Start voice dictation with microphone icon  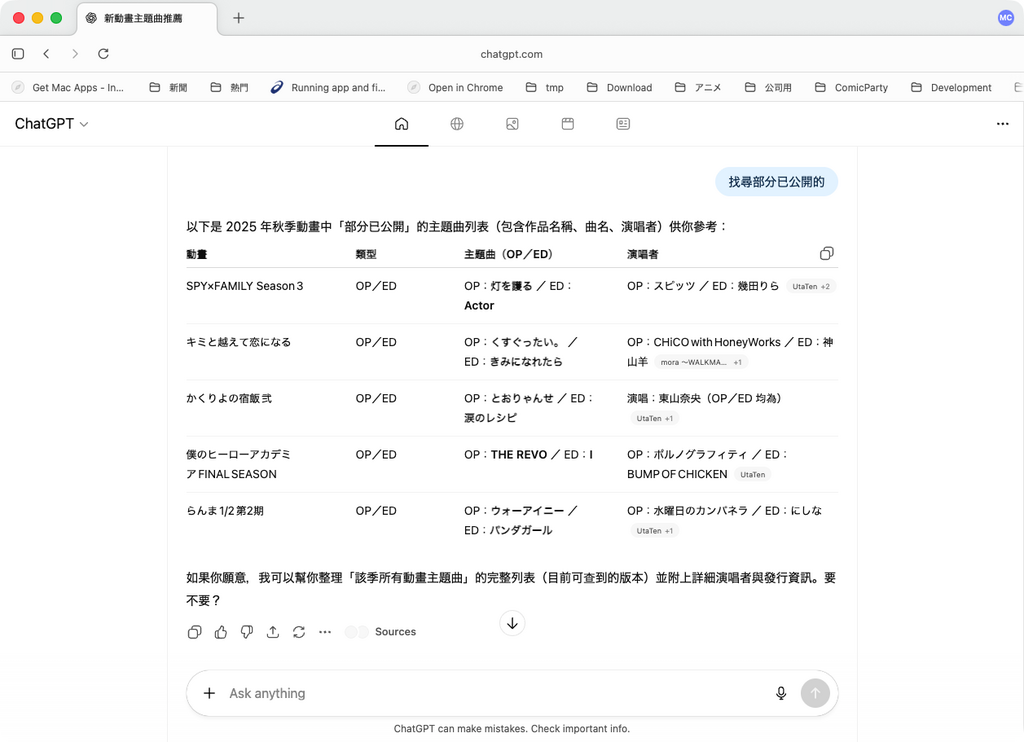tap(781, 693)
